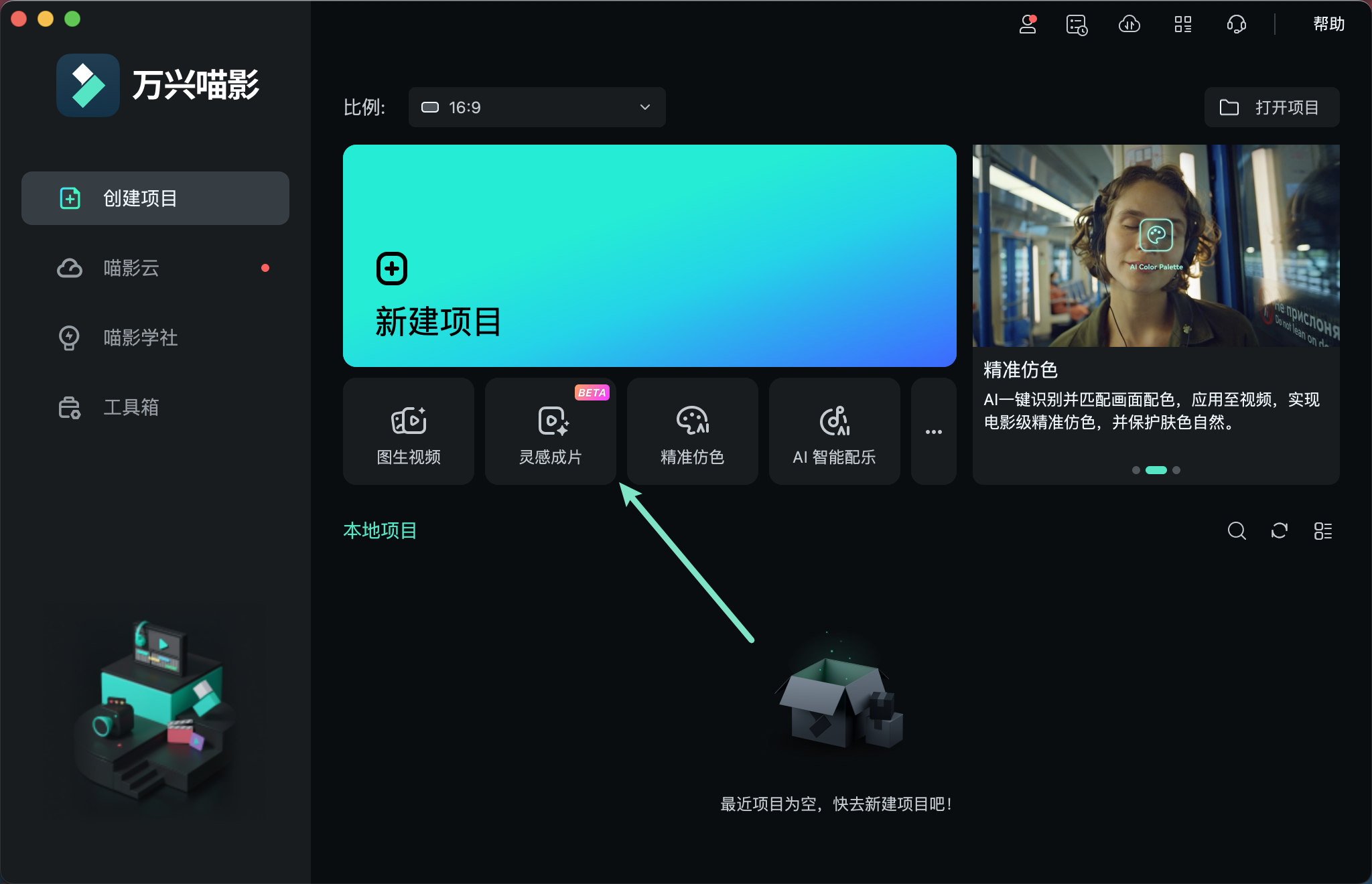Refresh the local projects list
The image size is (1372, 884).
tap(1280, 531)
